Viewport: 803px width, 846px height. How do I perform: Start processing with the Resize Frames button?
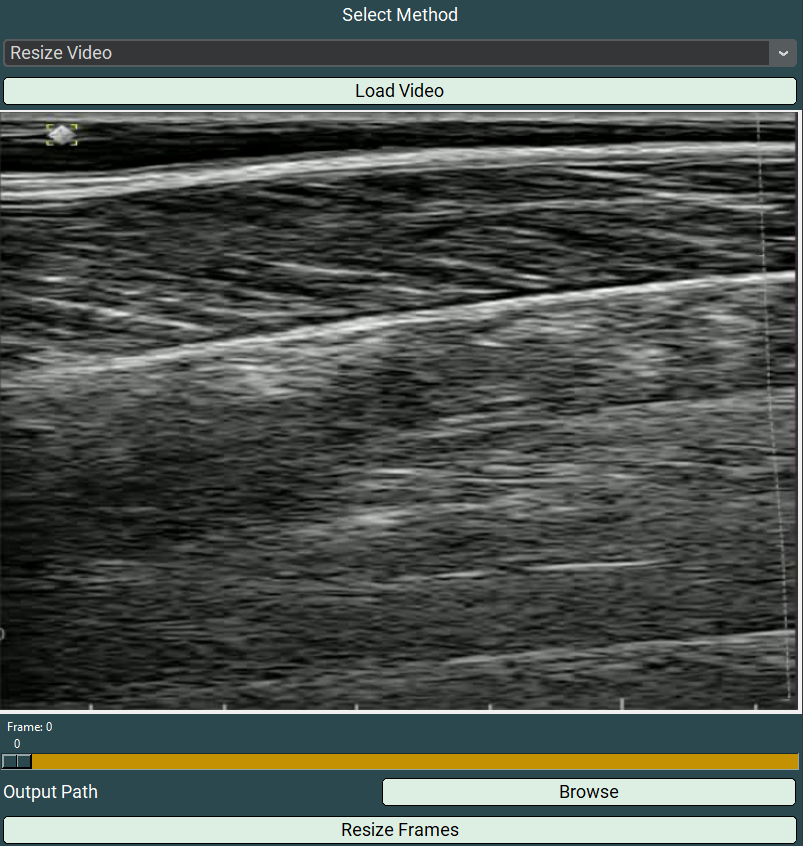(400, 830)
